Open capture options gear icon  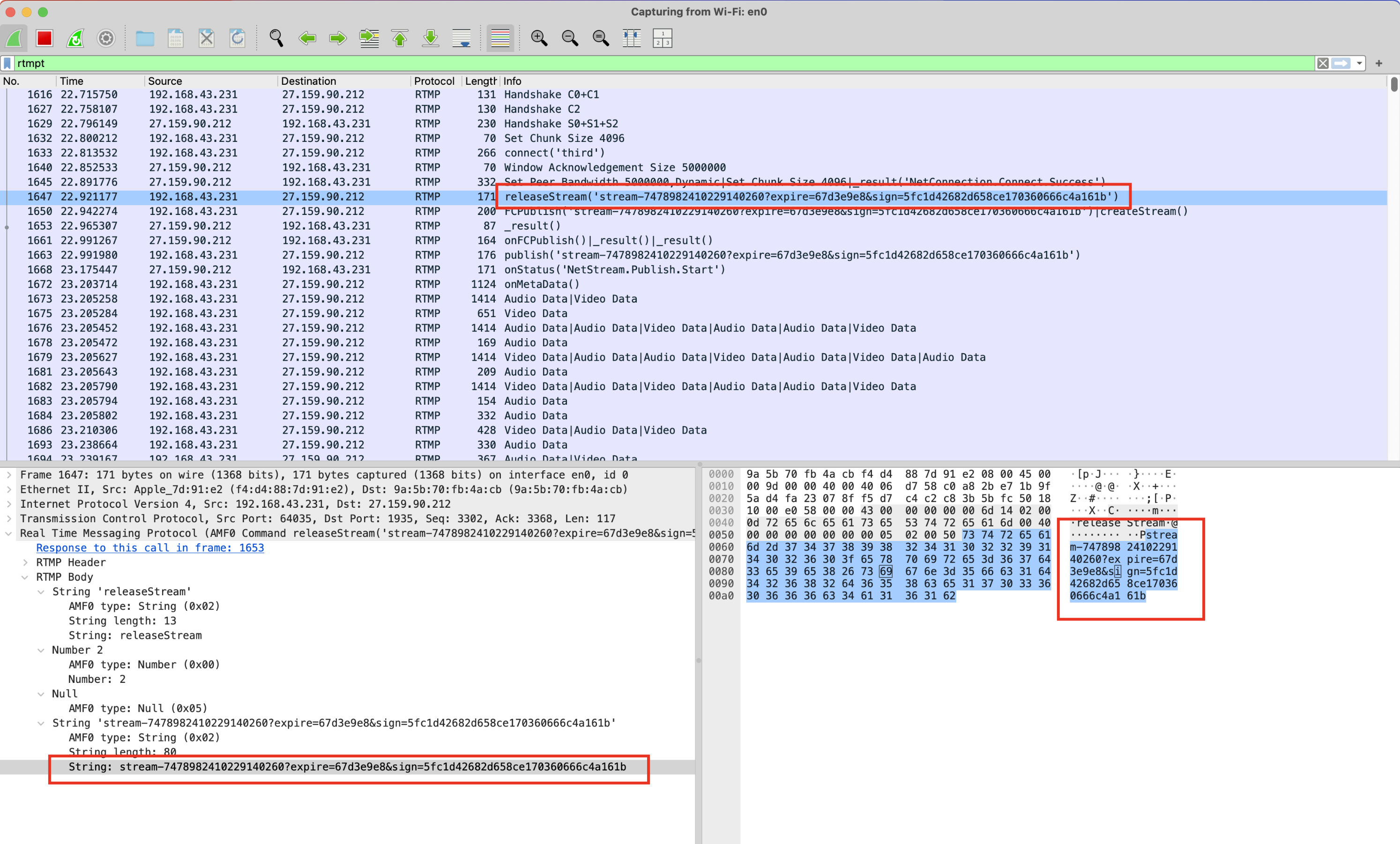106,38
